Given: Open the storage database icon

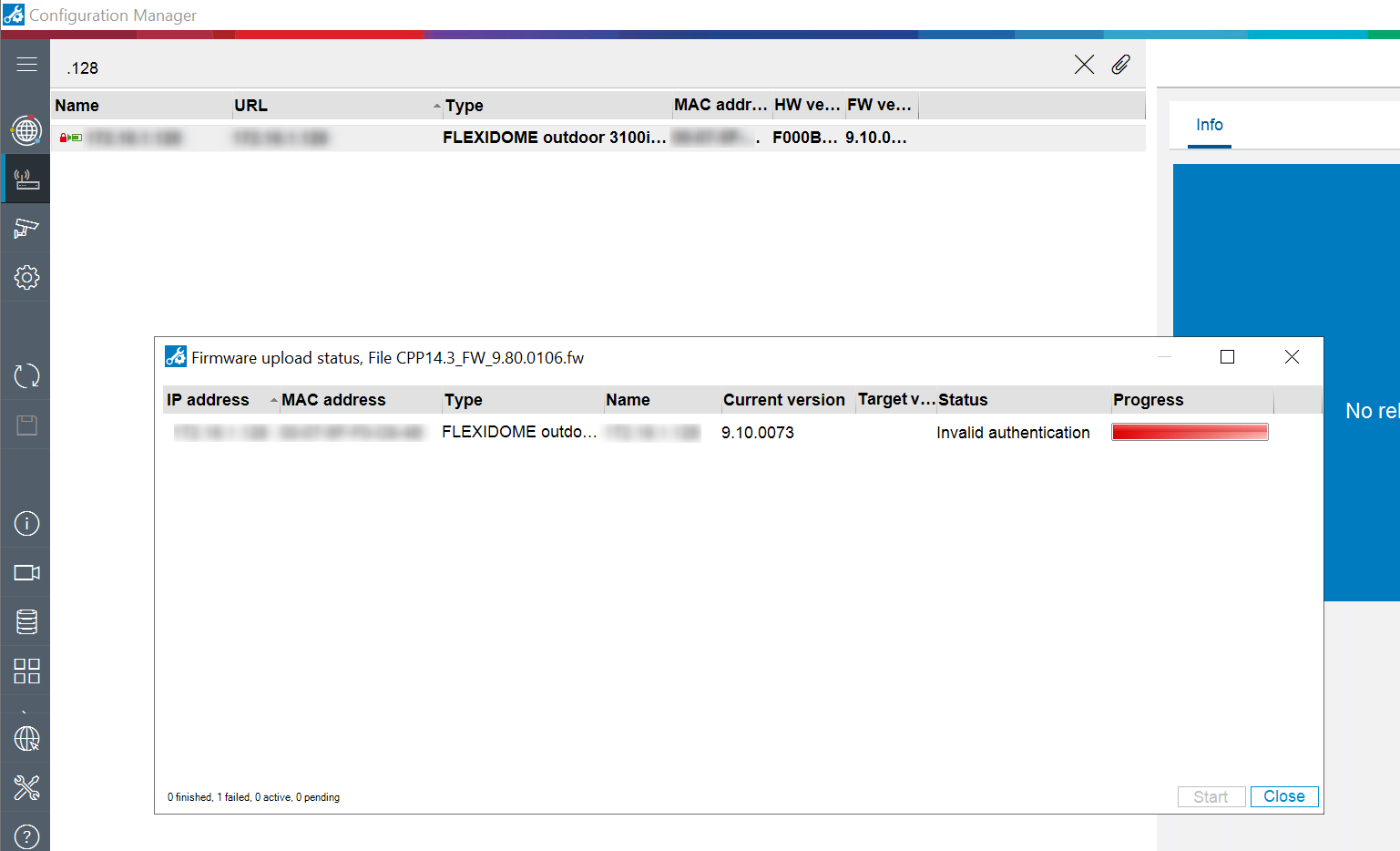Looking at the screenshot, I should tap(26, 621).
